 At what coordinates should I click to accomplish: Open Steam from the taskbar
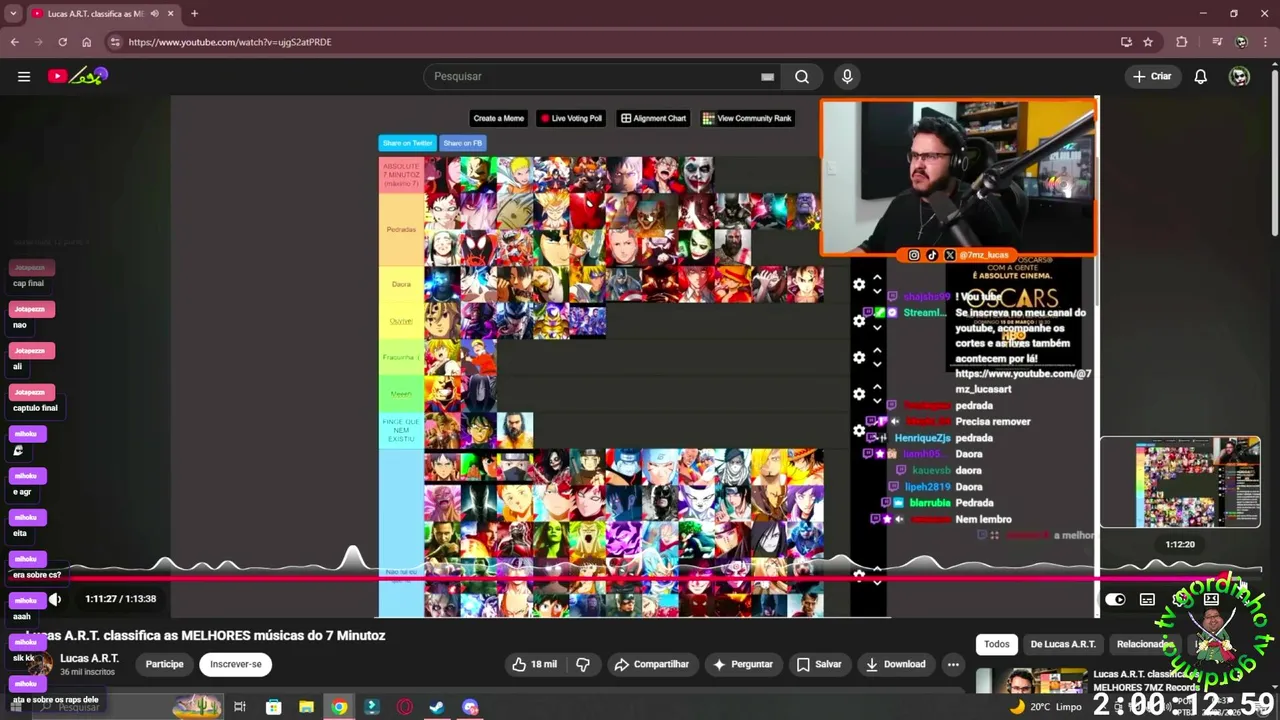pyautogui.click(x=437, y=707)
